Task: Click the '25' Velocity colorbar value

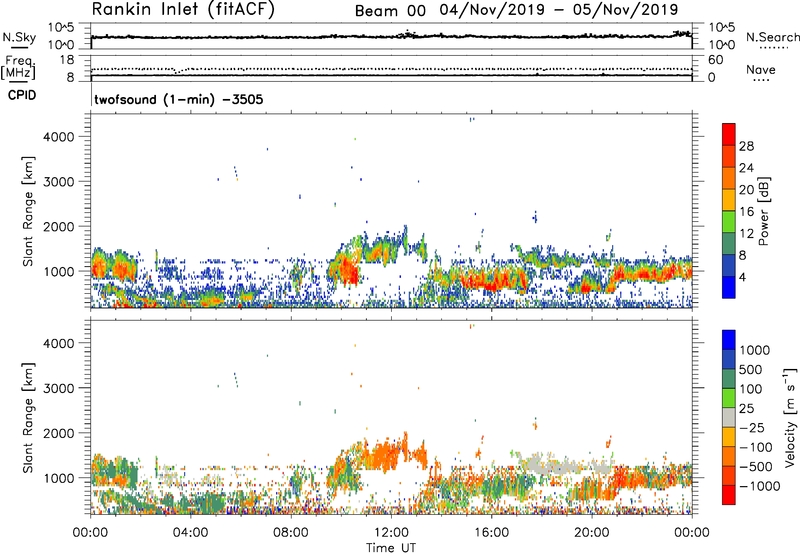Action: pyautogui.click(x=747, y=409)
